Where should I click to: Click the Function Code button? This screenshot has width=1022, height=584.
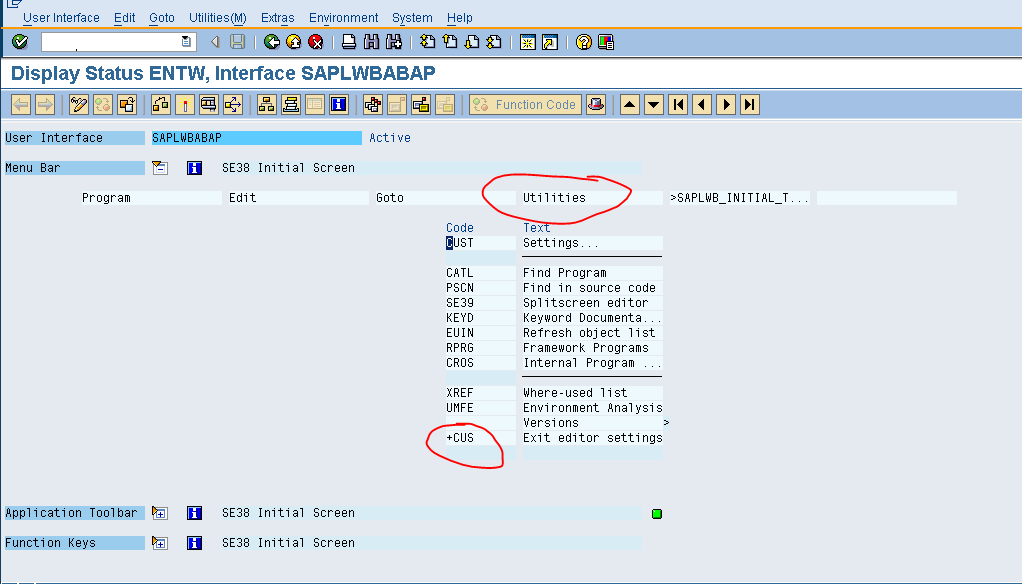point(524,104)
